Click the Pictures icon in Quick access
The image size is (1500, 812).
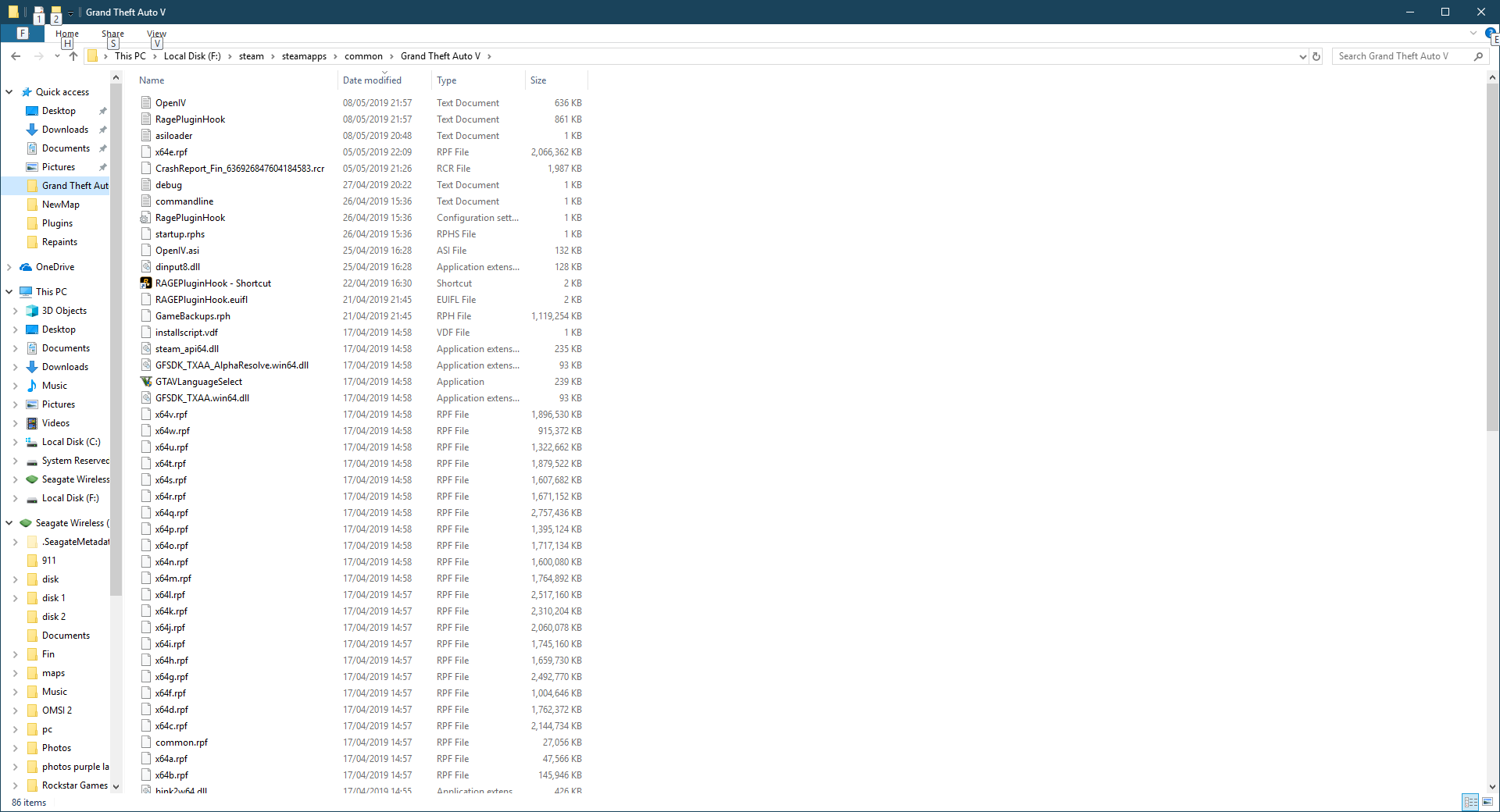click(32, 167)
